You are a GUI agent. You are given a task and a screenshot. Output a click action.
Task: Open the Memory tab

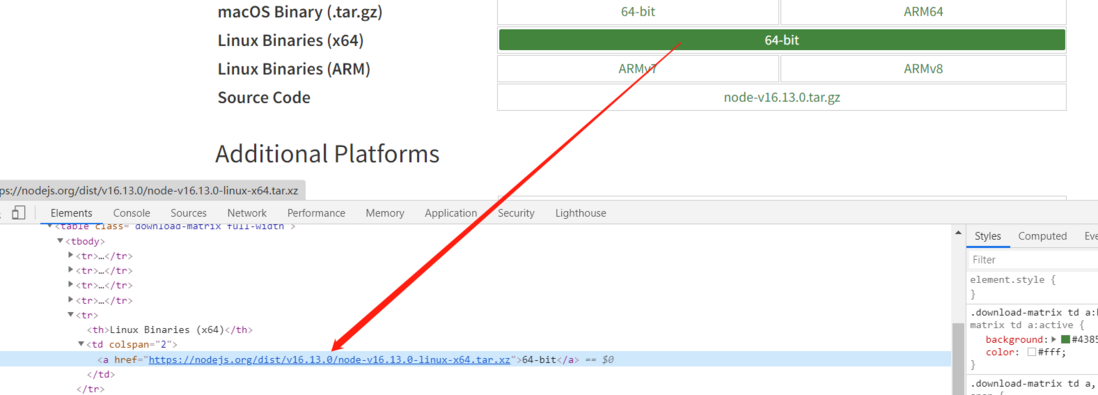tap(384, 213)
